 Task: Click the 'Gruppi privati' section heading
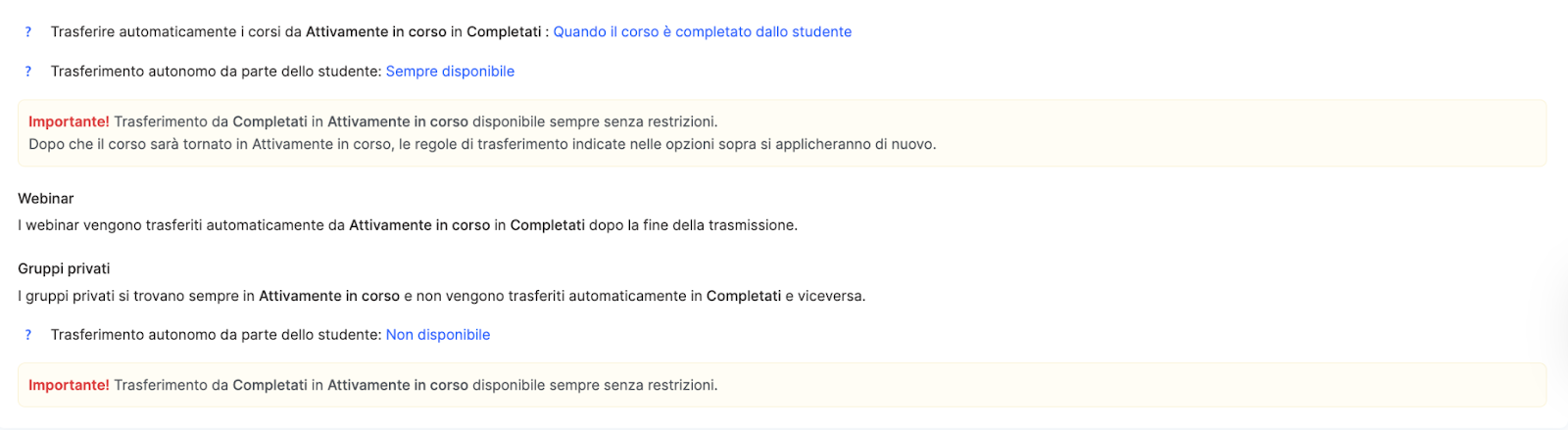[64, 269]
